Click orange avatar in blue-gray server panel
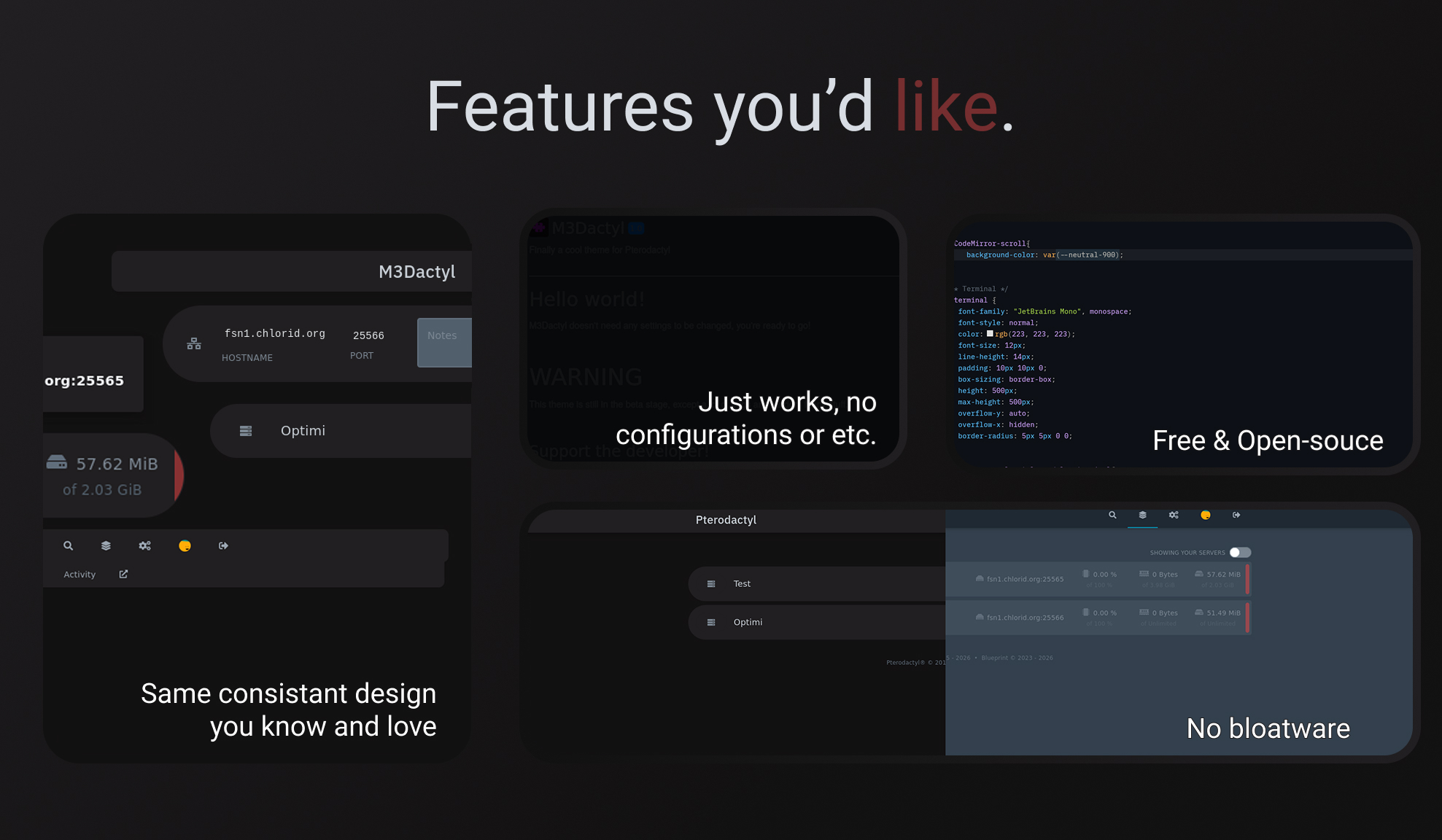 (1206, 515)
